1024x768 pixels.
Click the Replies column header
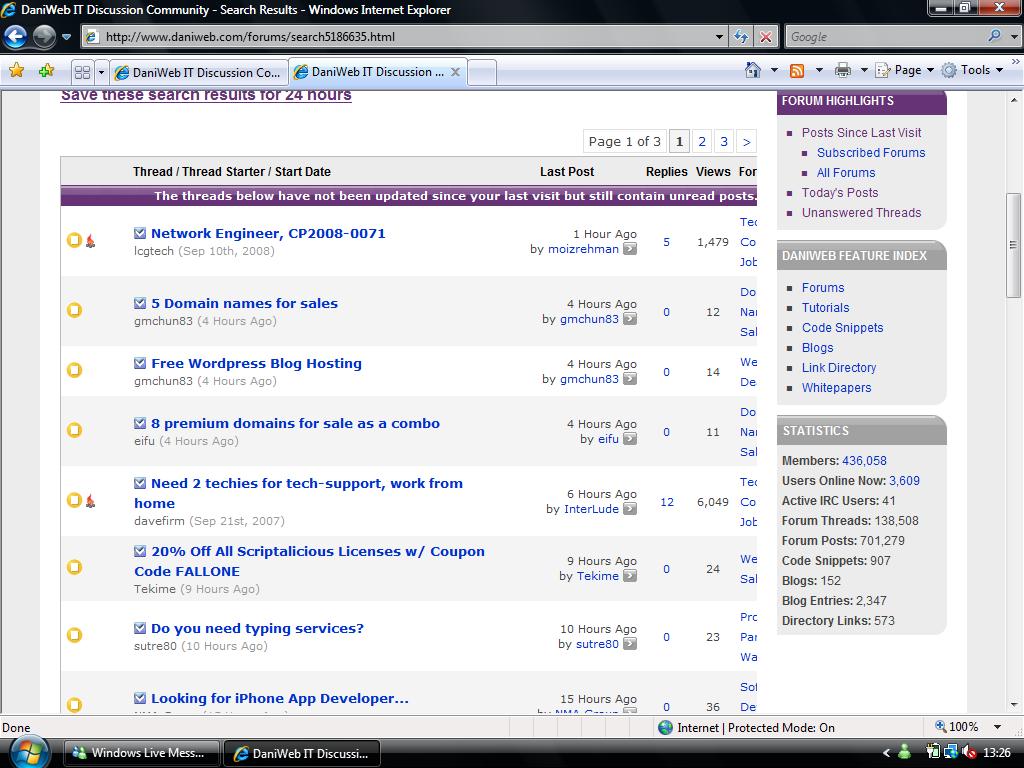click(x=666, y=172)
